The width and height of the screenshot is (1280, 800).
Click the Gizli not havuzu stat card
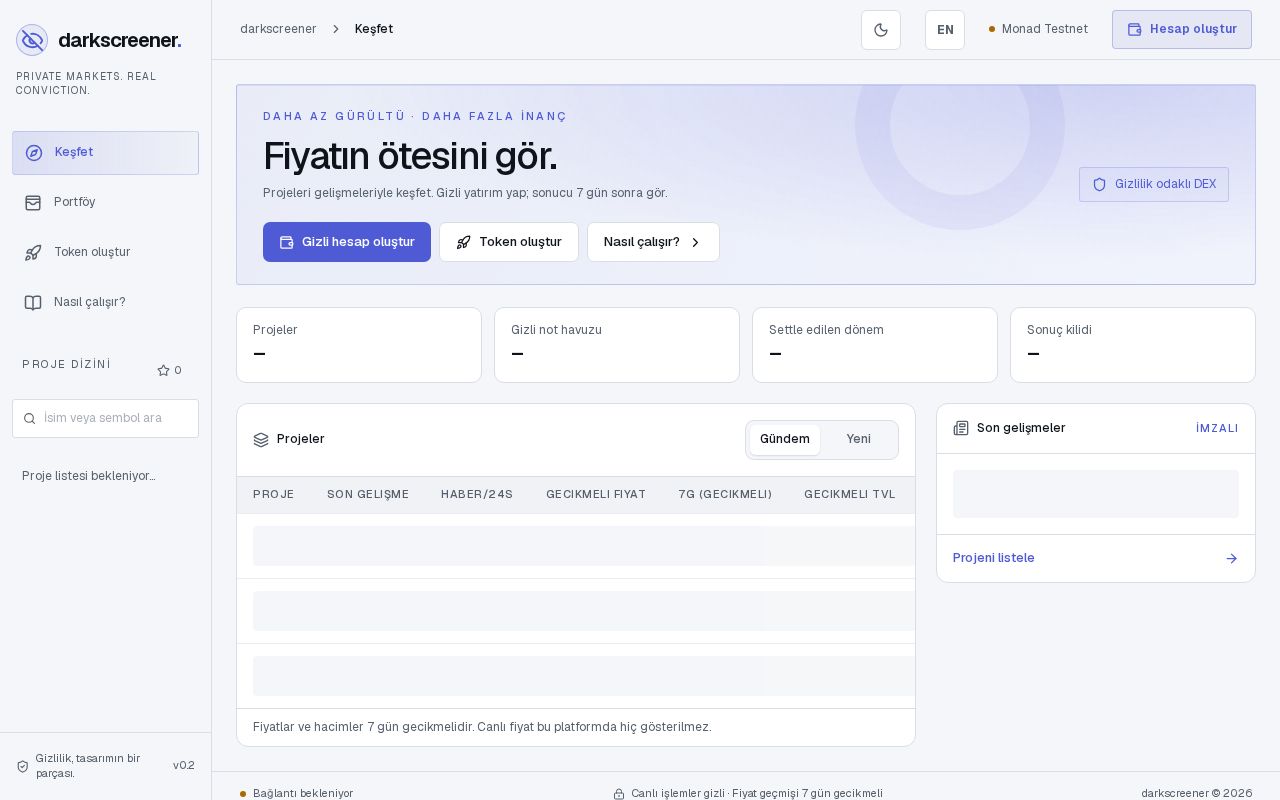(x=617, y=345)
